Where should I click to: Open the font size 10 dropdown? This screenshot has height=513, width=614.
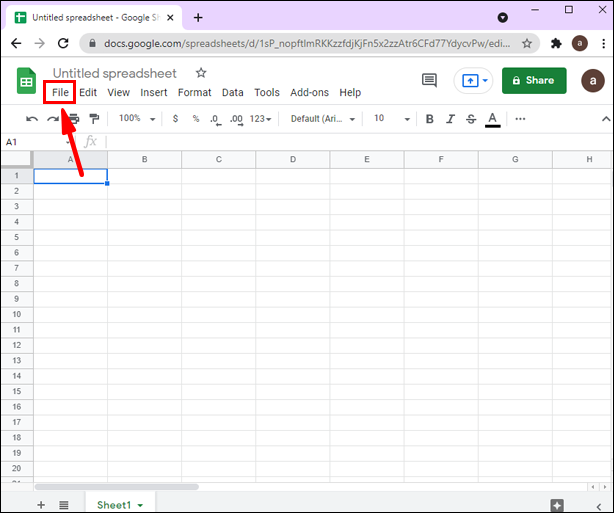click(x=392, y=118)
